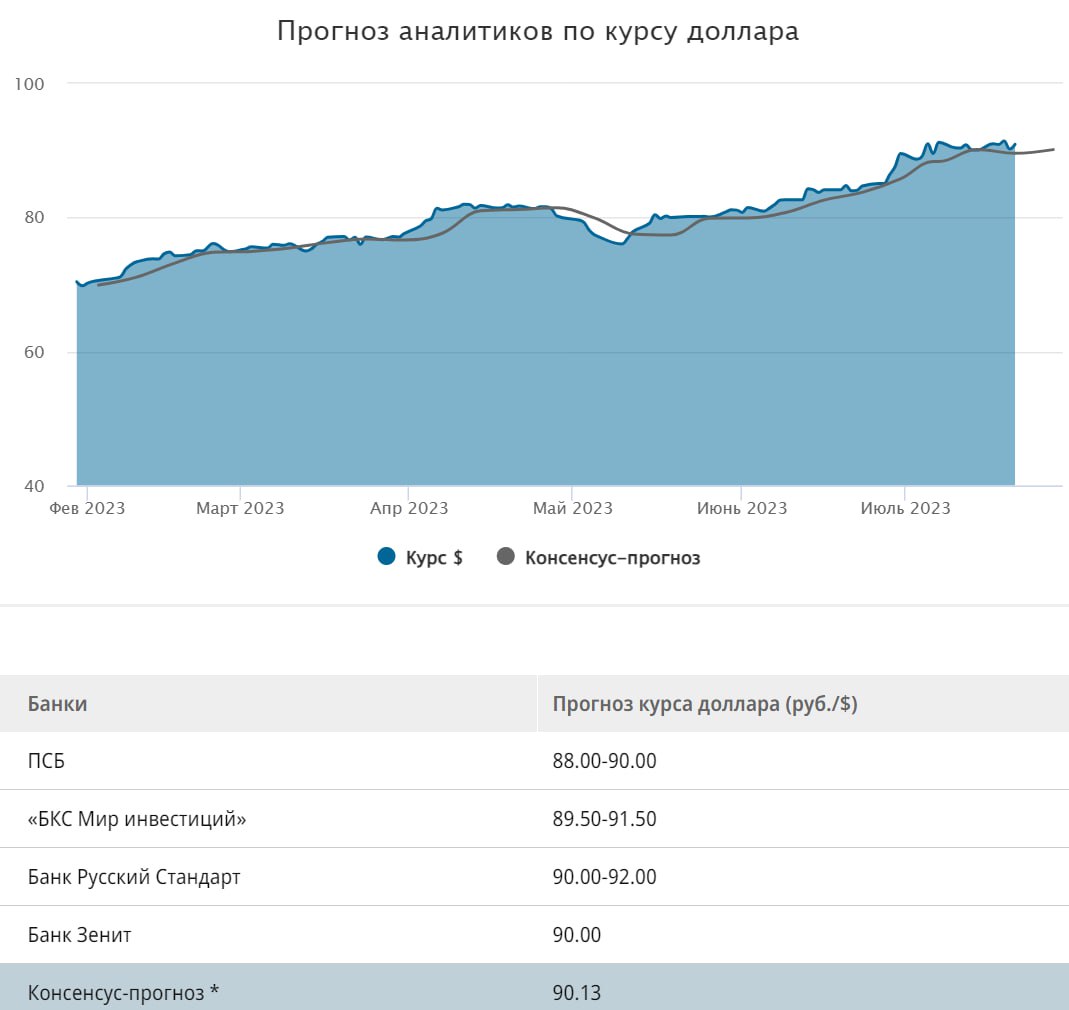1069x1010 pixels.
Task: Click the 88.00-90.00 forecast value for ПСБ
Action: (x=604, y=761)
